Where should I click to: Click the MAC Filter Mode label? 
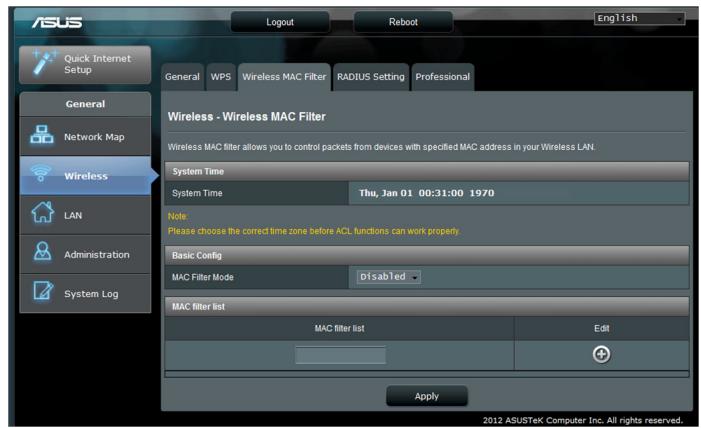point(203,277)
